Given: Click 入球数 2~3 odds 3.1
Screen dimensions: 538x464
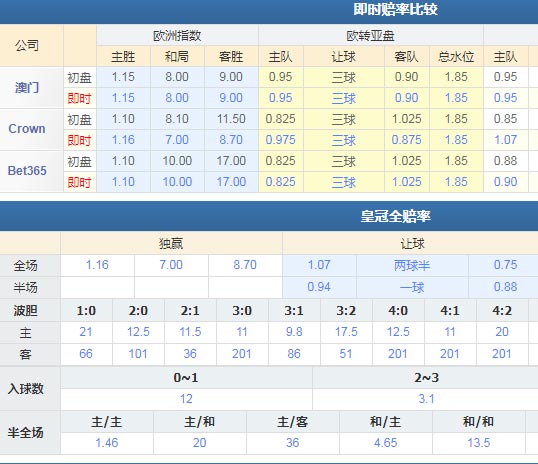Looking at the screenshot, I should [426, 399].
